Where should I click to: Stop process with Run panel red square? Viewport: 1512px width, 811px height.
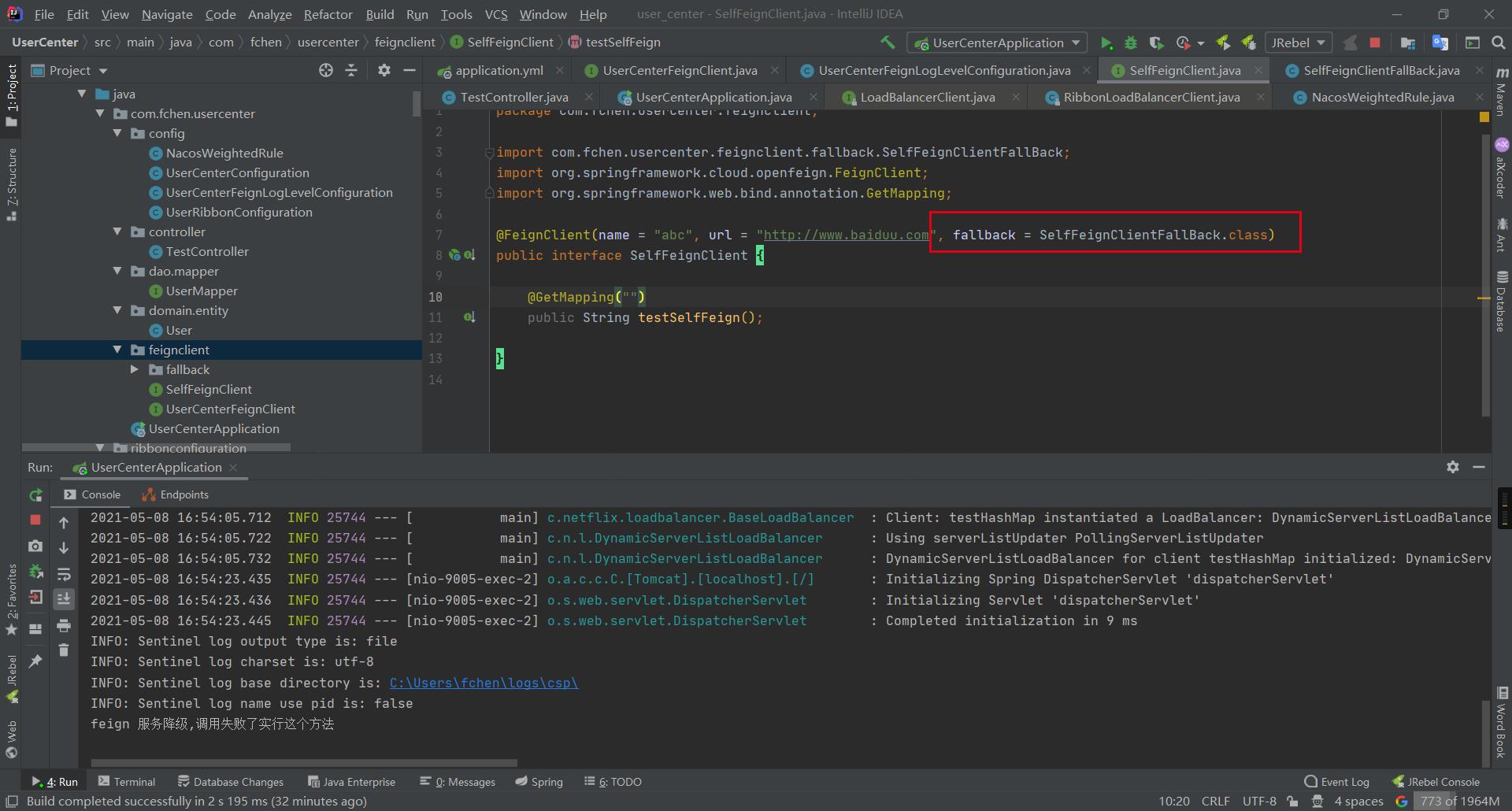pos(35,520)
